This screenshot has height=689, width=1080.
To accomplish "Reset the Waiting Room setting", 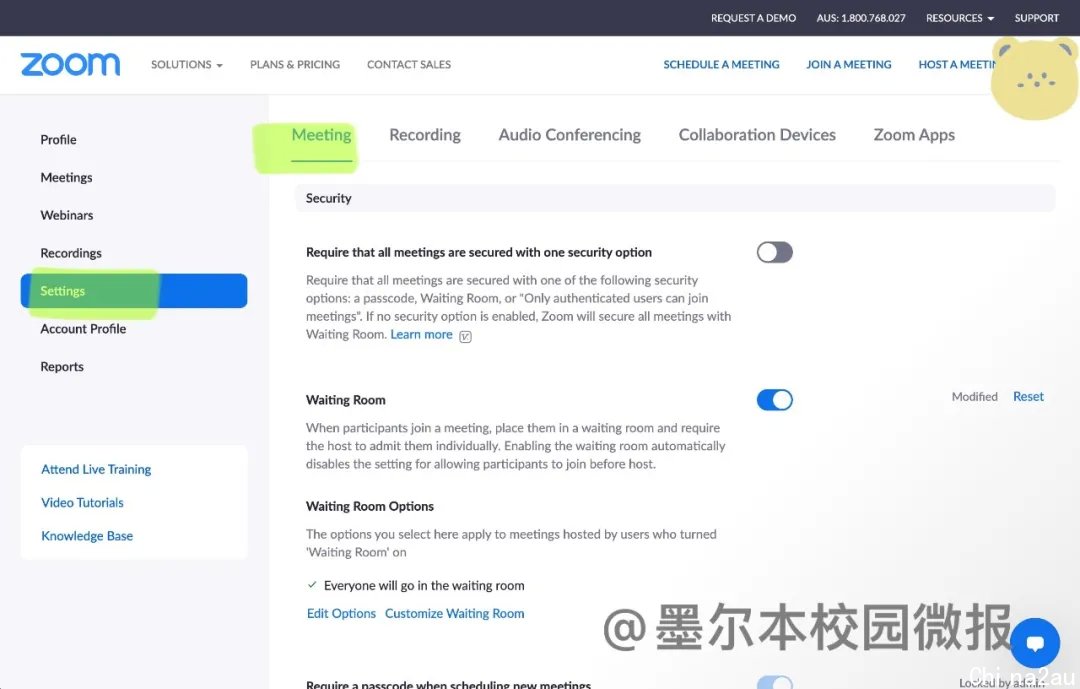I will (x=1028, y=397).
